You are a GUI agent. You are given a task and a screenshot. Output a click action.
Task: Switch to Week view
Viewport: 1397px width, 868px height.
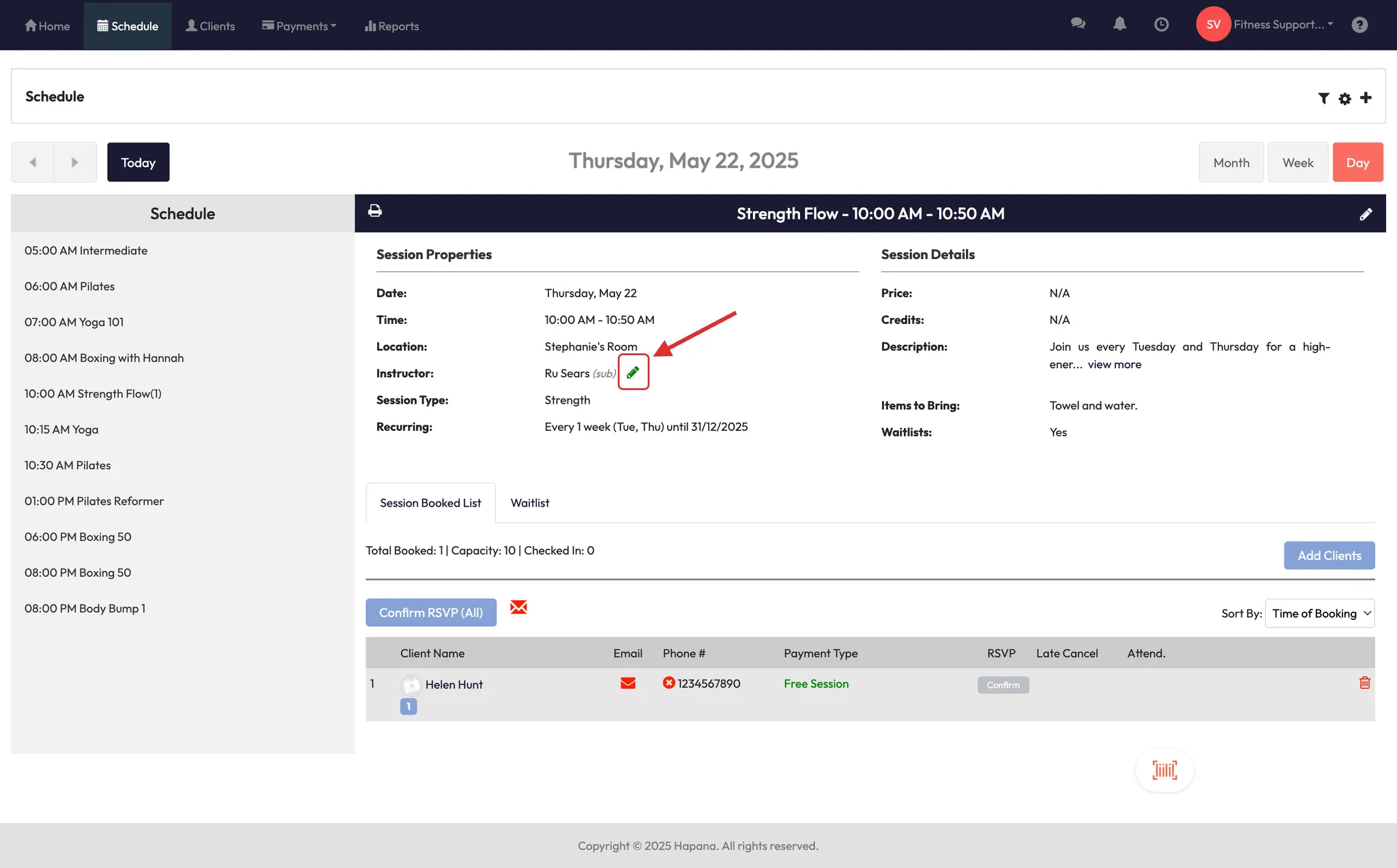tap(1297, 162)
